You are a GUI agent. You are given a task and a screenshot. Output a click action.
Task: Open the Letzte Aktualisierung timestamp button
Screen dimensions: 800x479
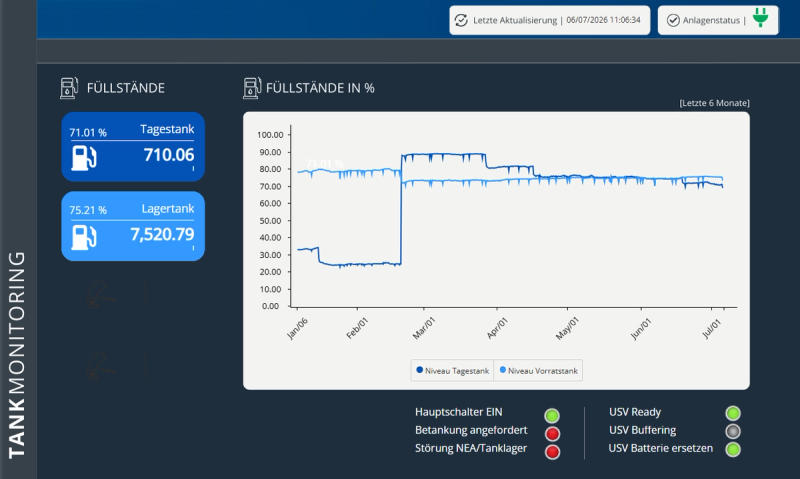tap(549, 20)
